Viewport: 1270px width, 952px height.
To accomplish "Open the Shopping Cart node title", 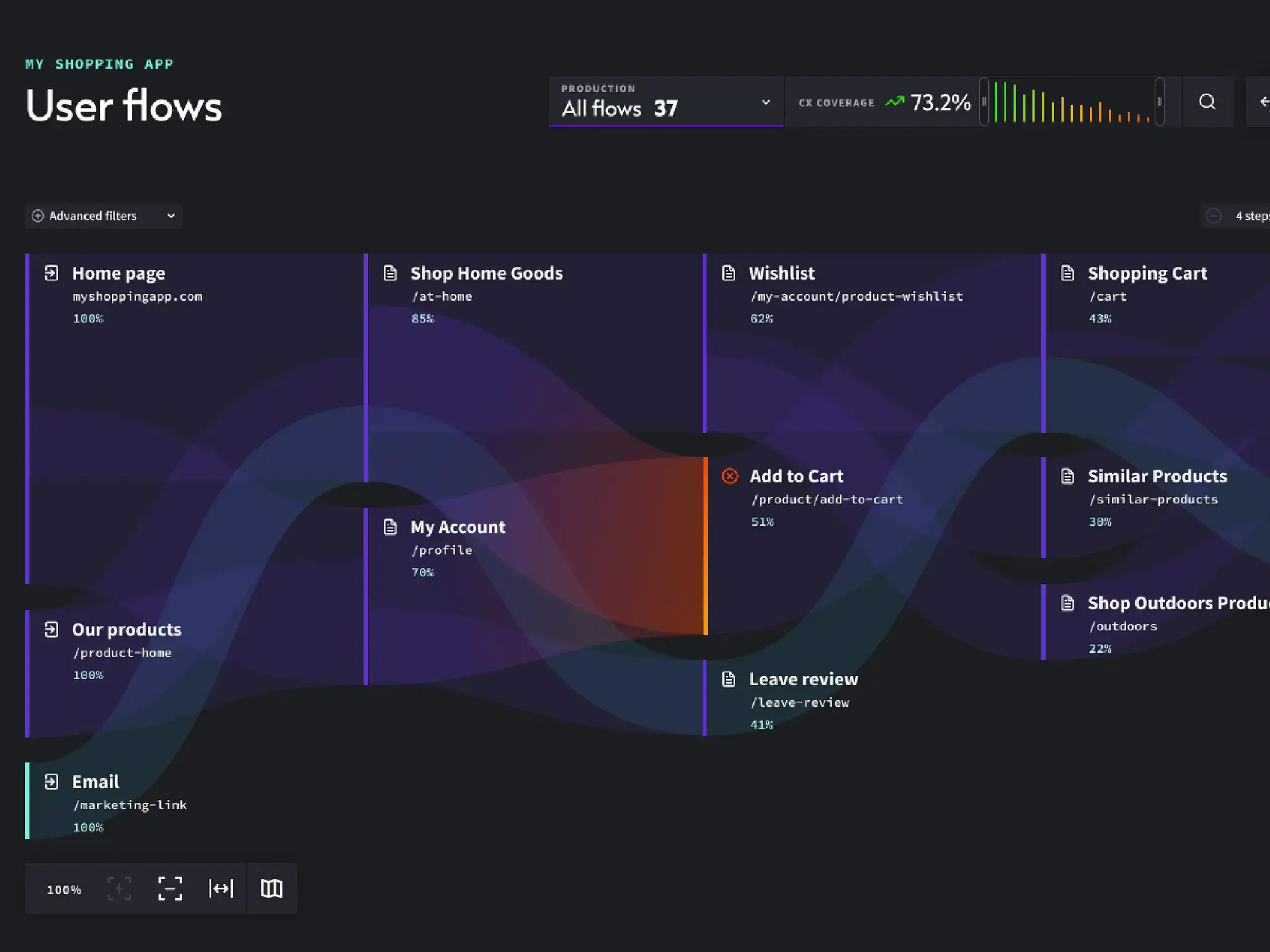I will pos(1147,273).
